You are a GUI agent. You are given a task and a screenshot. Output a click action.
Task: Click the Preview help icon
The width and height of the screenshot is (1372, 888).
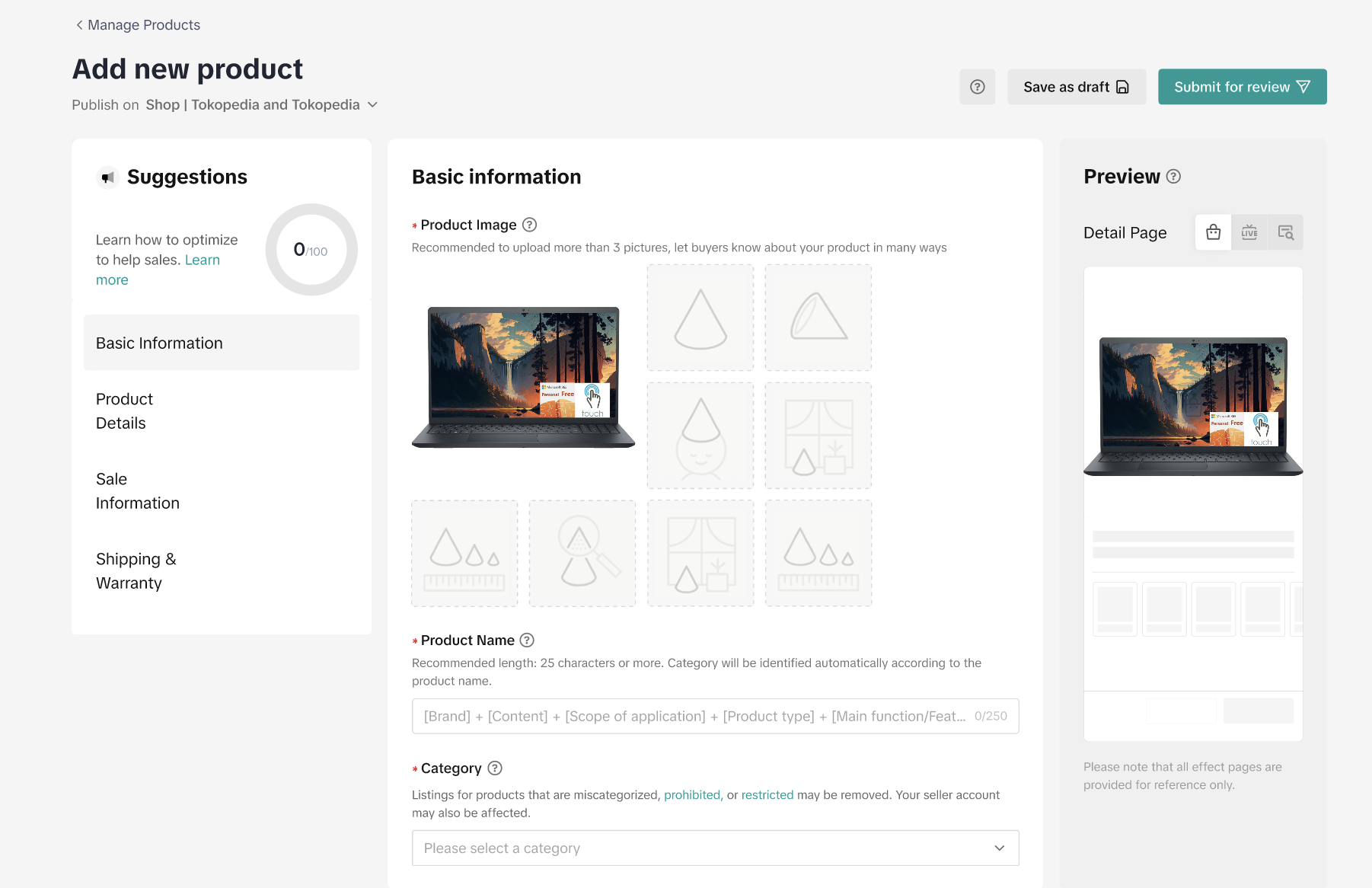[1174, 177]
